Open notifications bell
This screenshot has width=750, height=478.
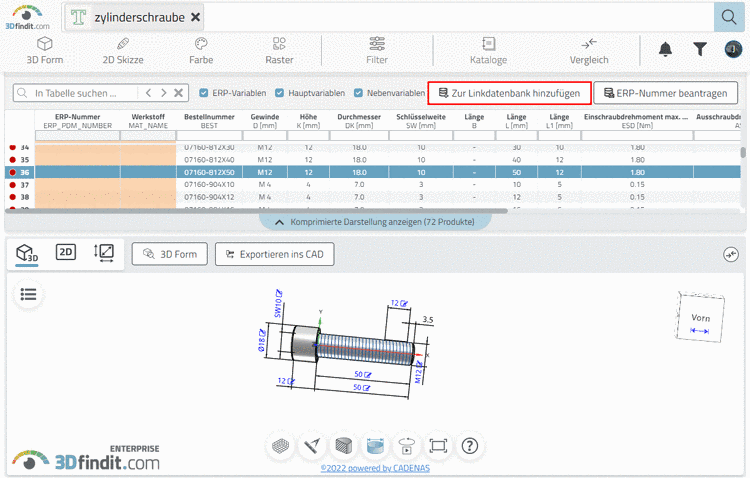click(665, 49)
